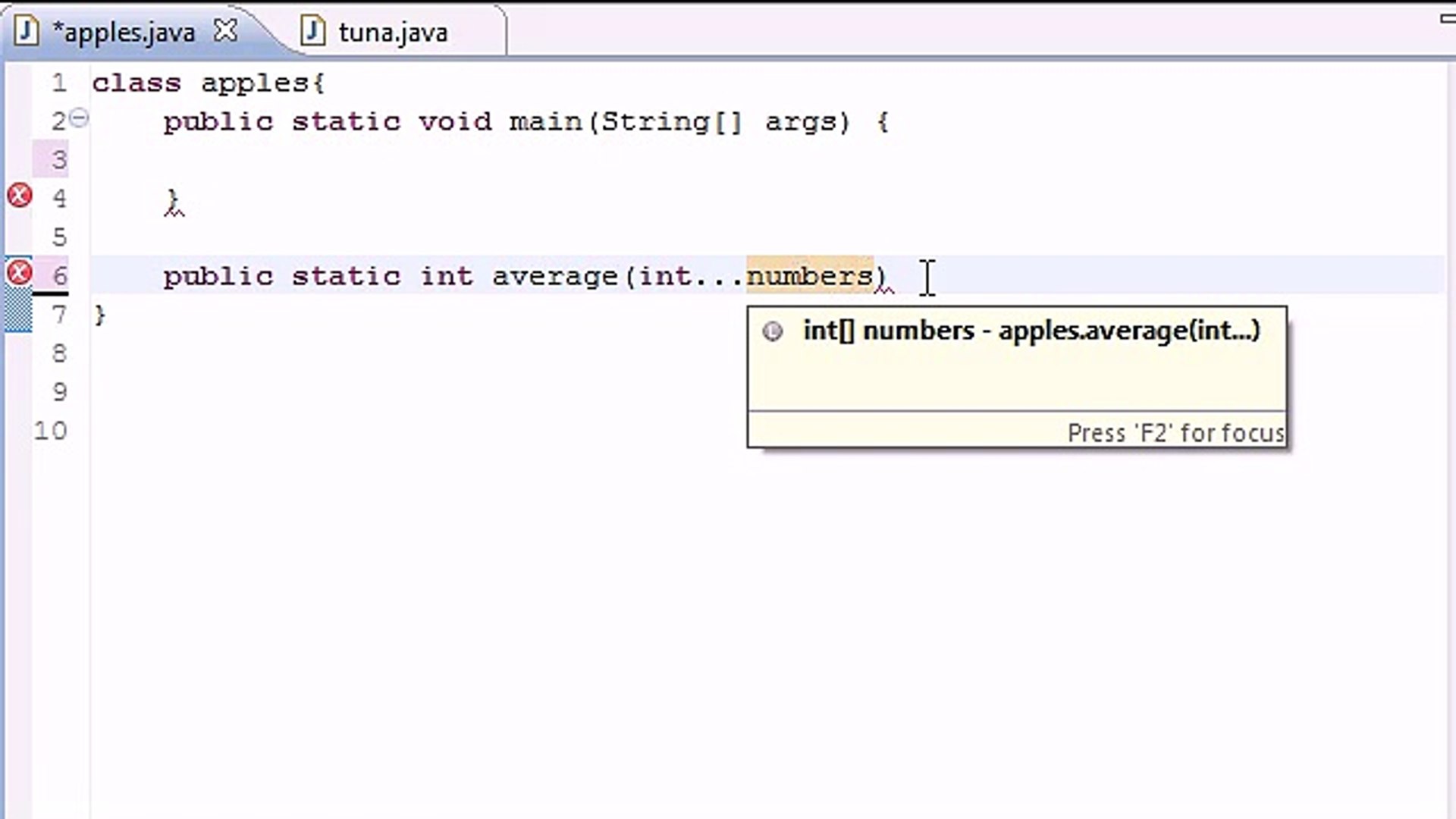Click line number 10 in the gutter
The width and height of the screenshot is (1456, 819).
(x=51, y=431)
